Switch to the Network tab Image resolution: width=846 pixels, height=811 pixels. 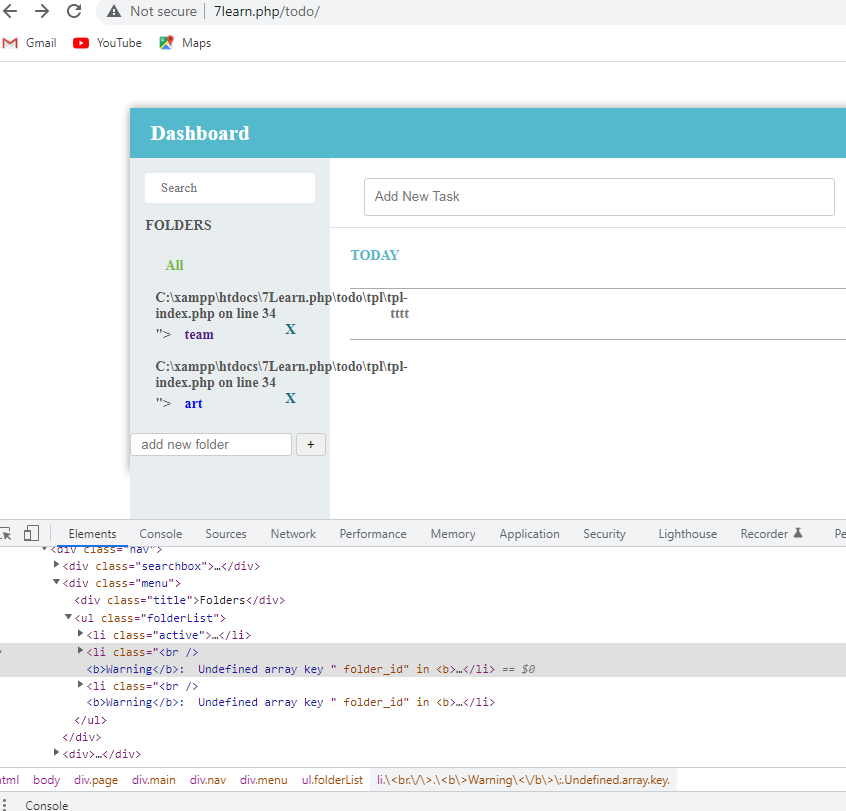pyautogui.click(x=293, y=534)
